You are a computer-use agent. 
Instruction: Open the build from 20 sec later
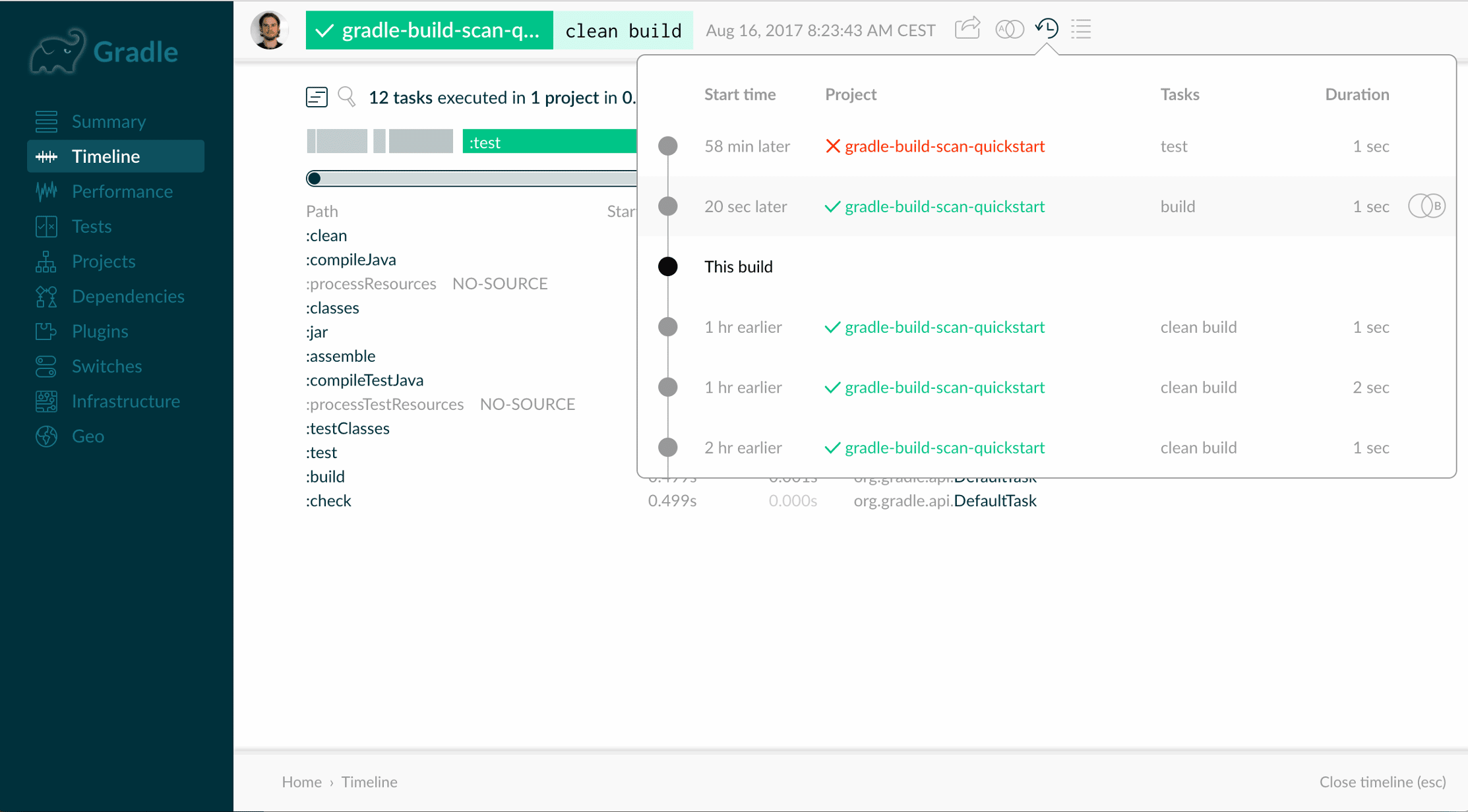(x=944, y=206)
